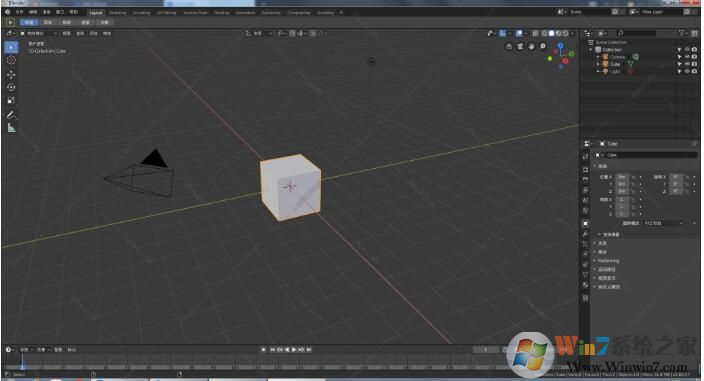This screenshot has width=704, height=381.
Task: Expand the Instancing panel in properties
Action: (607, 261)
